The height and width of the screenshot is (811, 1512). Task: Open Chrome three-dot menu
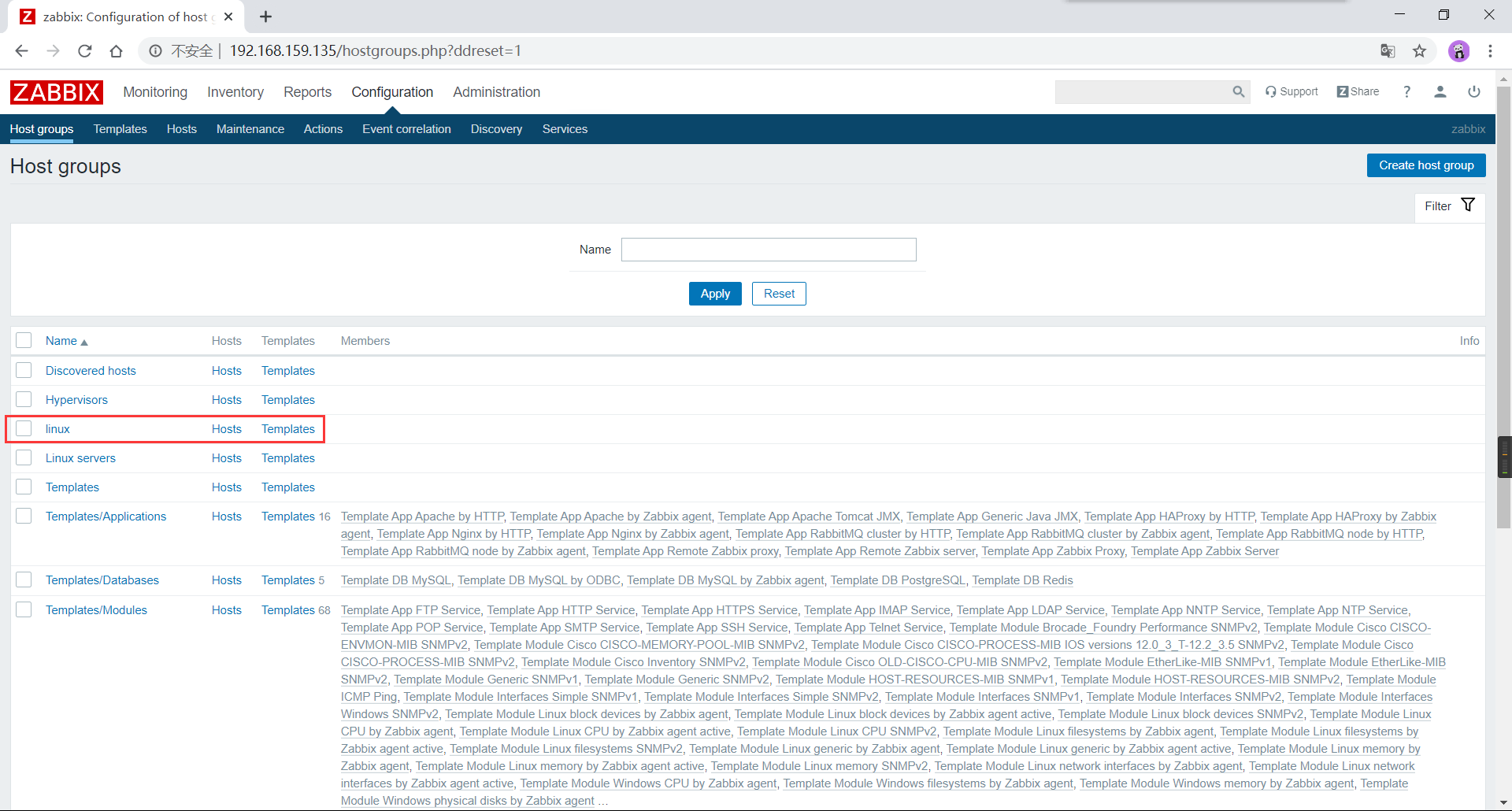tap(1490, 51)
